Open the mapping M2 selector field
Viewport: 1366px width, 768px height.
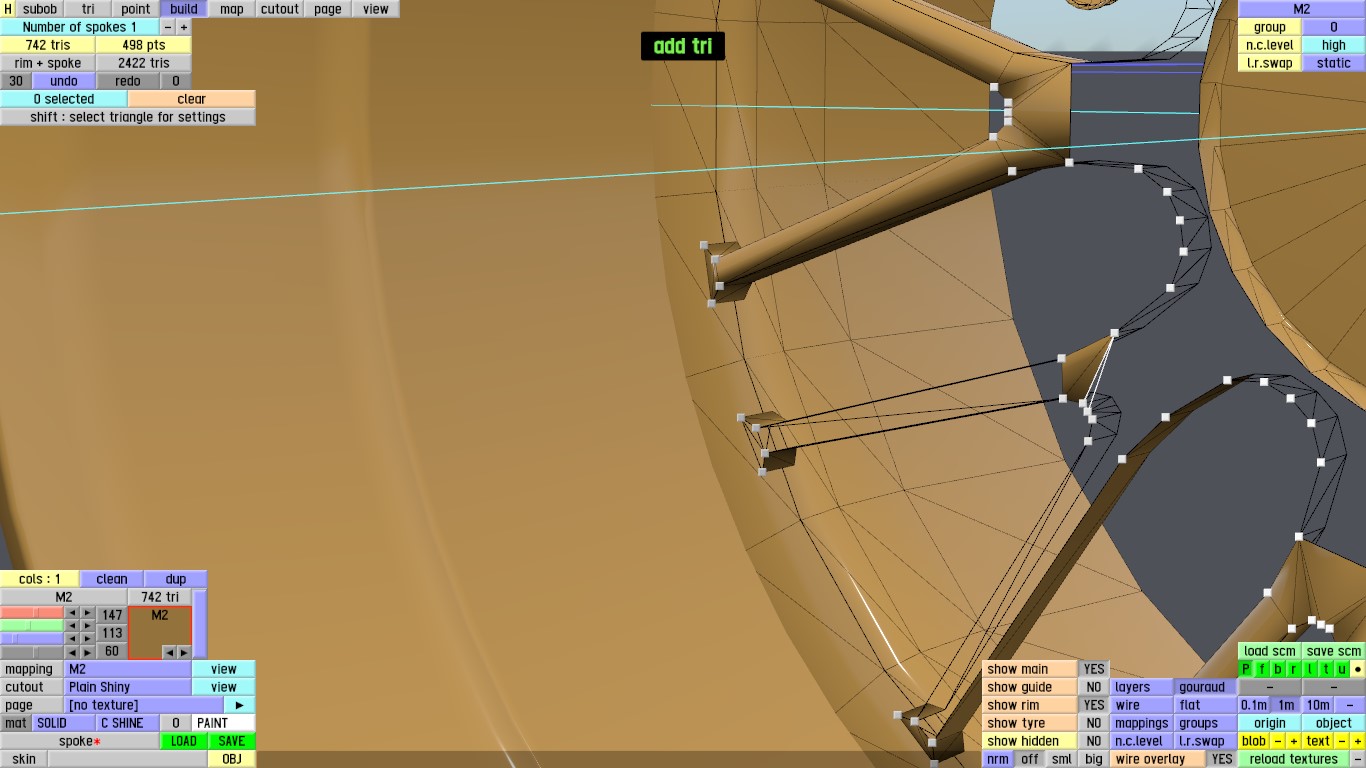(128, 669)
